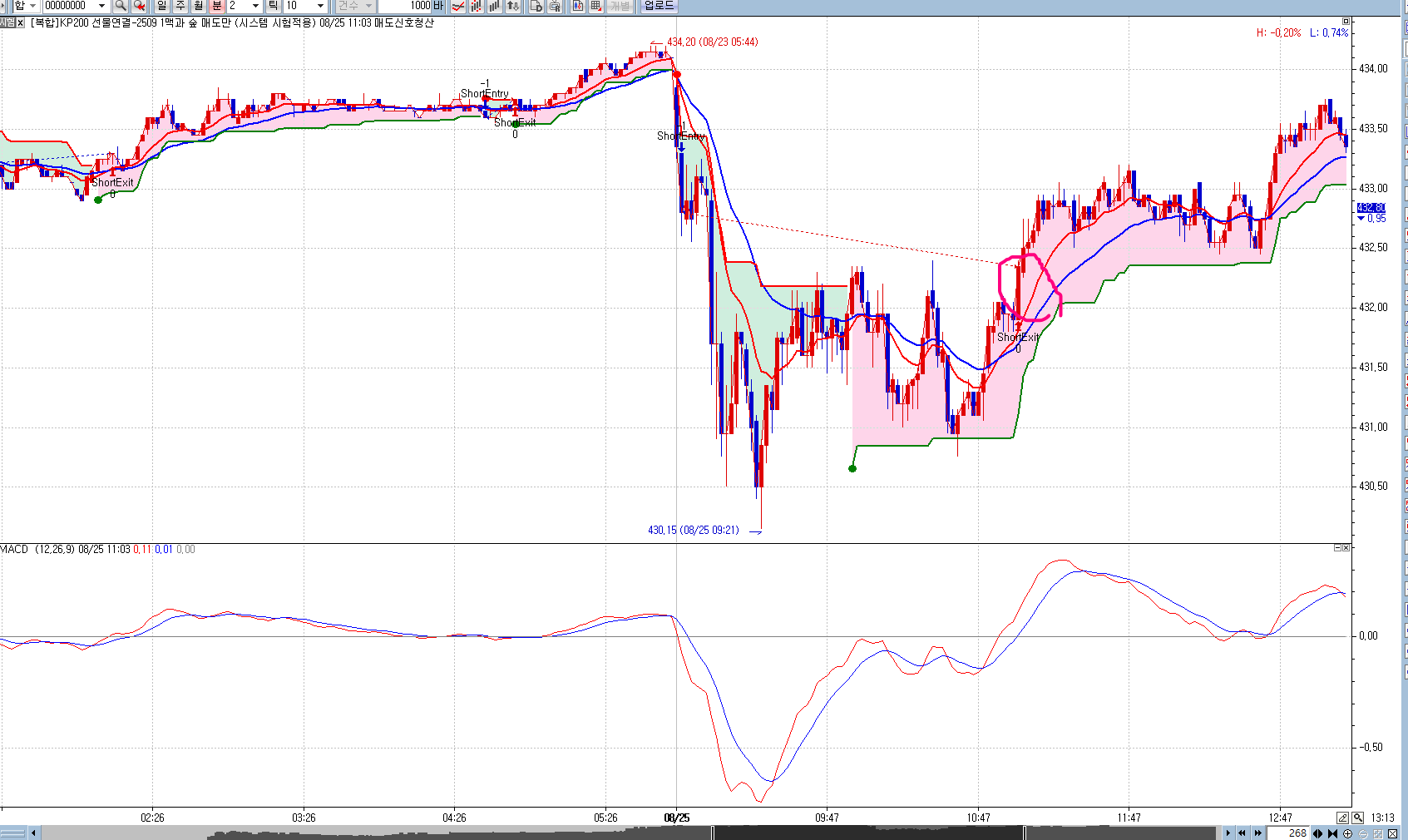Open the symbol code 00000000 dropdown

click(101, 6)
